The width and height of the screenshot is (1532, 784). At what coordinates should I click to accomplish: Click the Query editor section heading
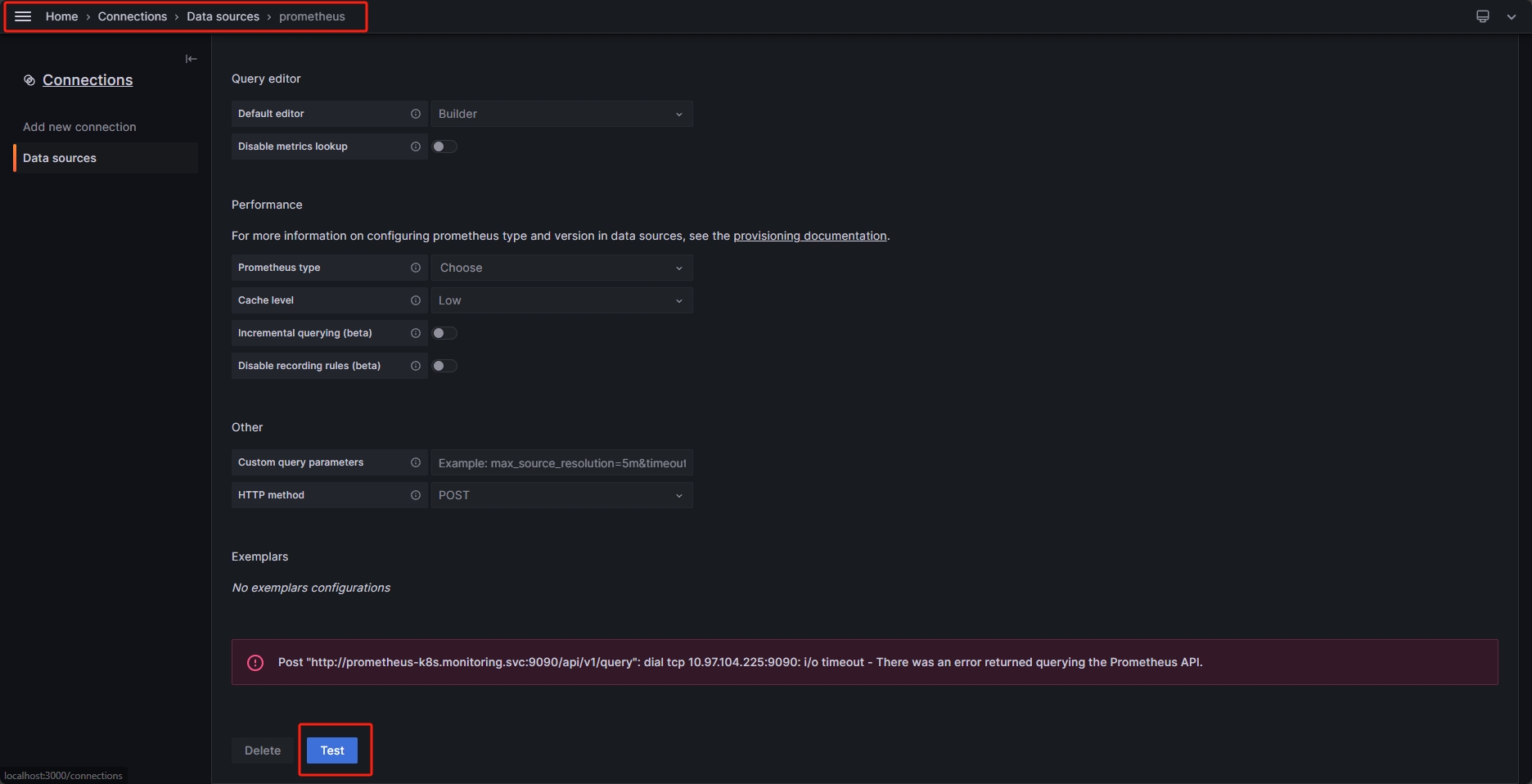coord(266,79)
